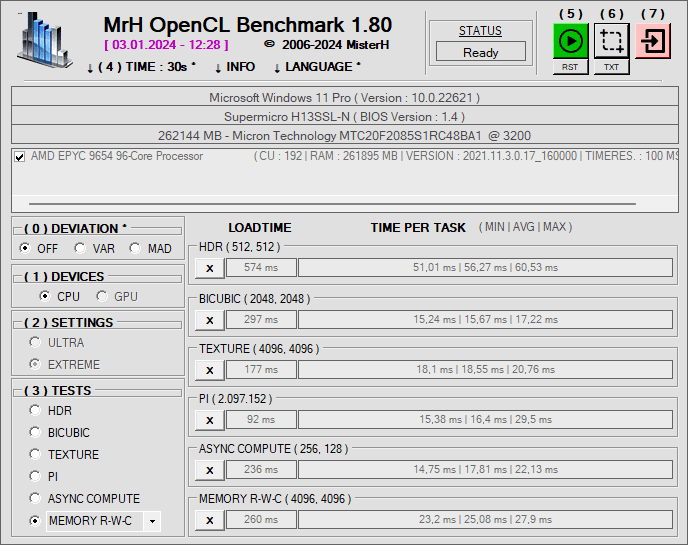Clear the HDR result with its X button
The height and width of the screenshot is (545, 688).
tap(210, 268)
